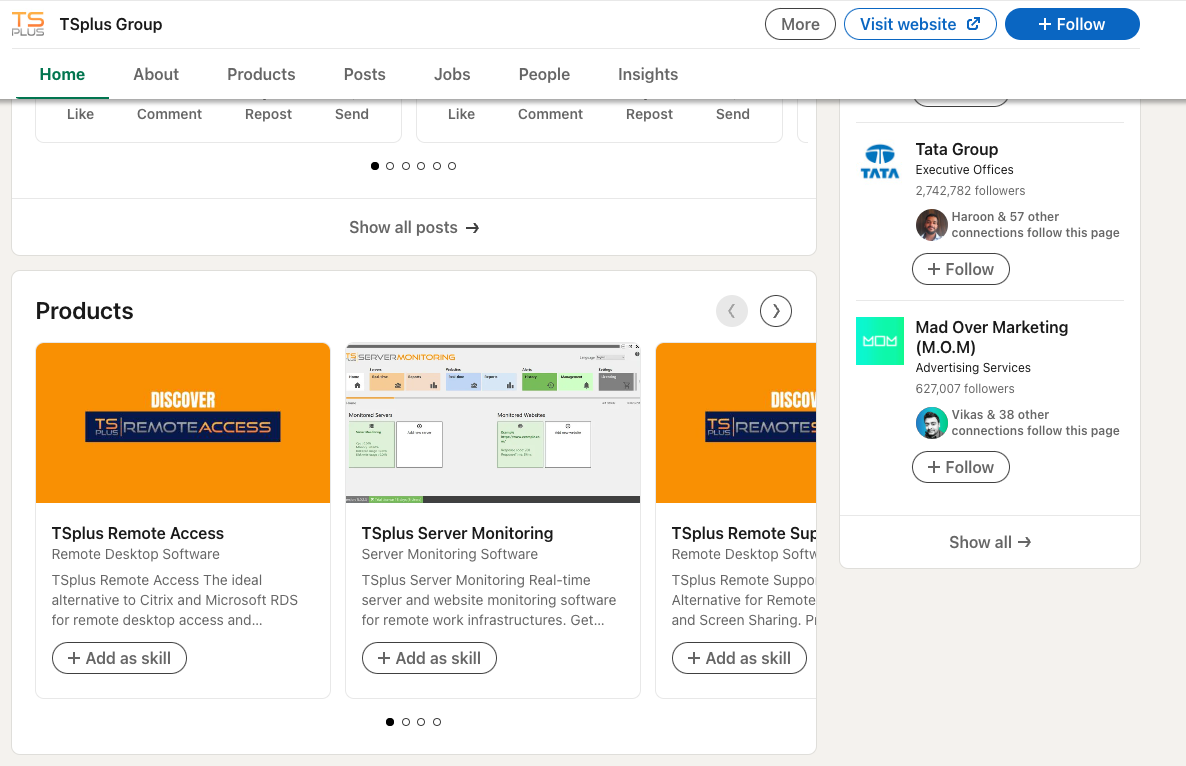Add TSplus Remote Access as skill
Viewport: 1186px width, 766px height.
coord(119,658)
